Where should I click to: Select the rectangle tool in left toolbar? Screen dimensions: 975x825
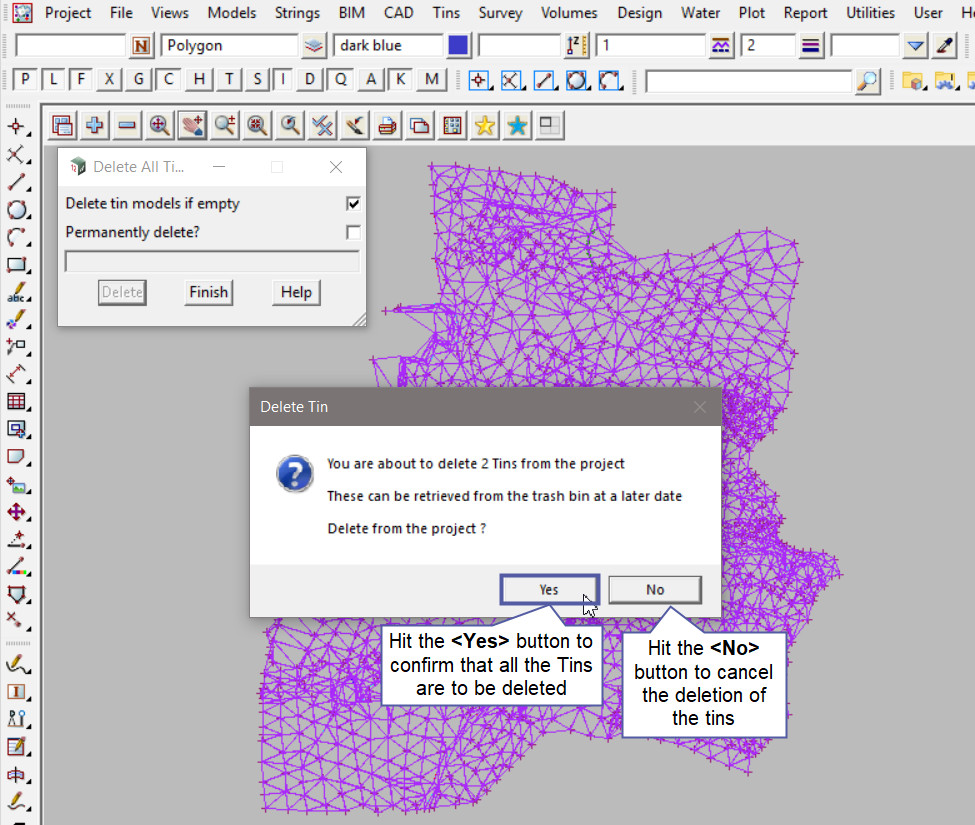pyautogui.click(x=17, y=265)
